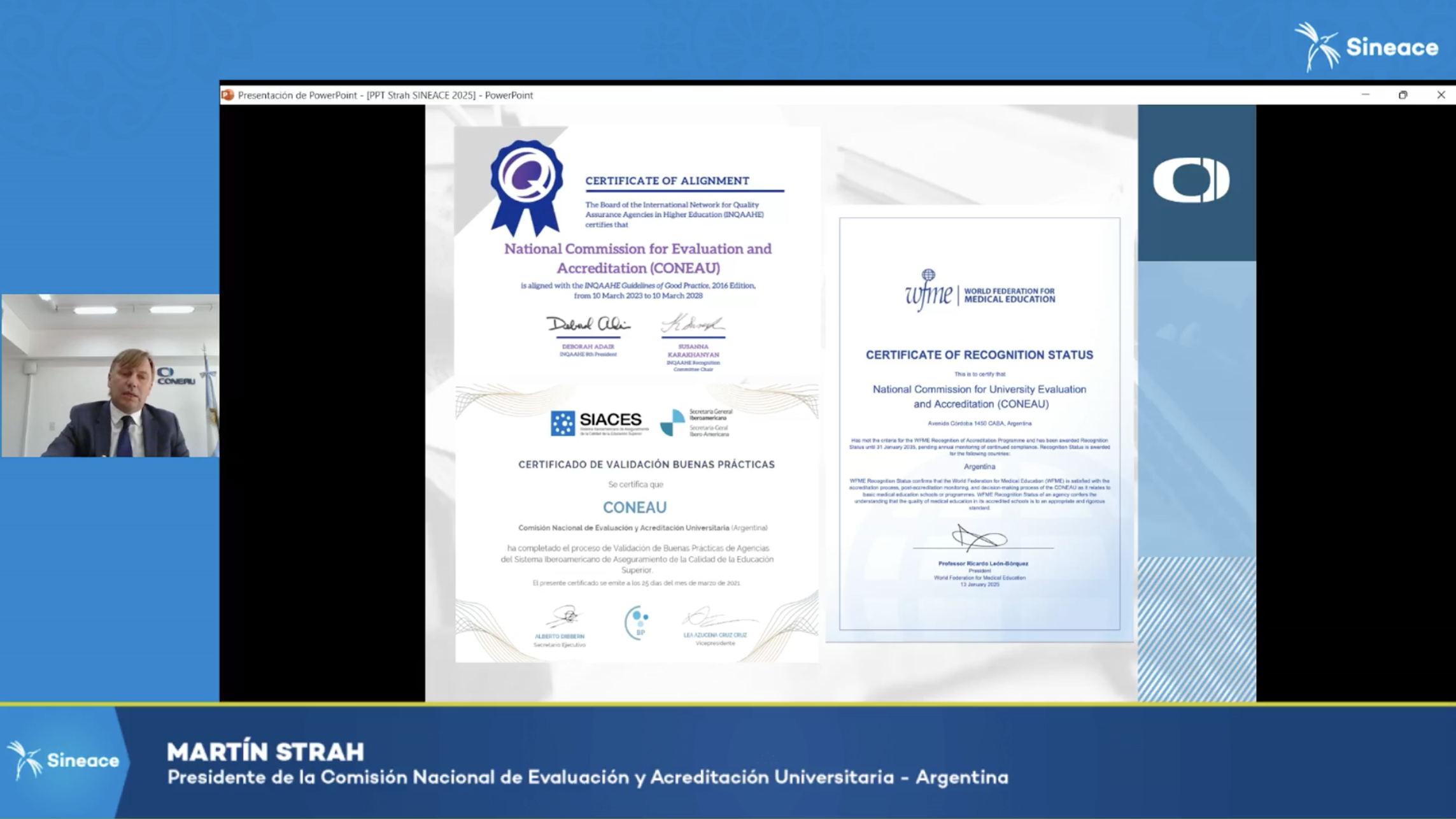
Task: Click the name 'SUSANNA KARAKHANYAN'
Action: point(693,350)
